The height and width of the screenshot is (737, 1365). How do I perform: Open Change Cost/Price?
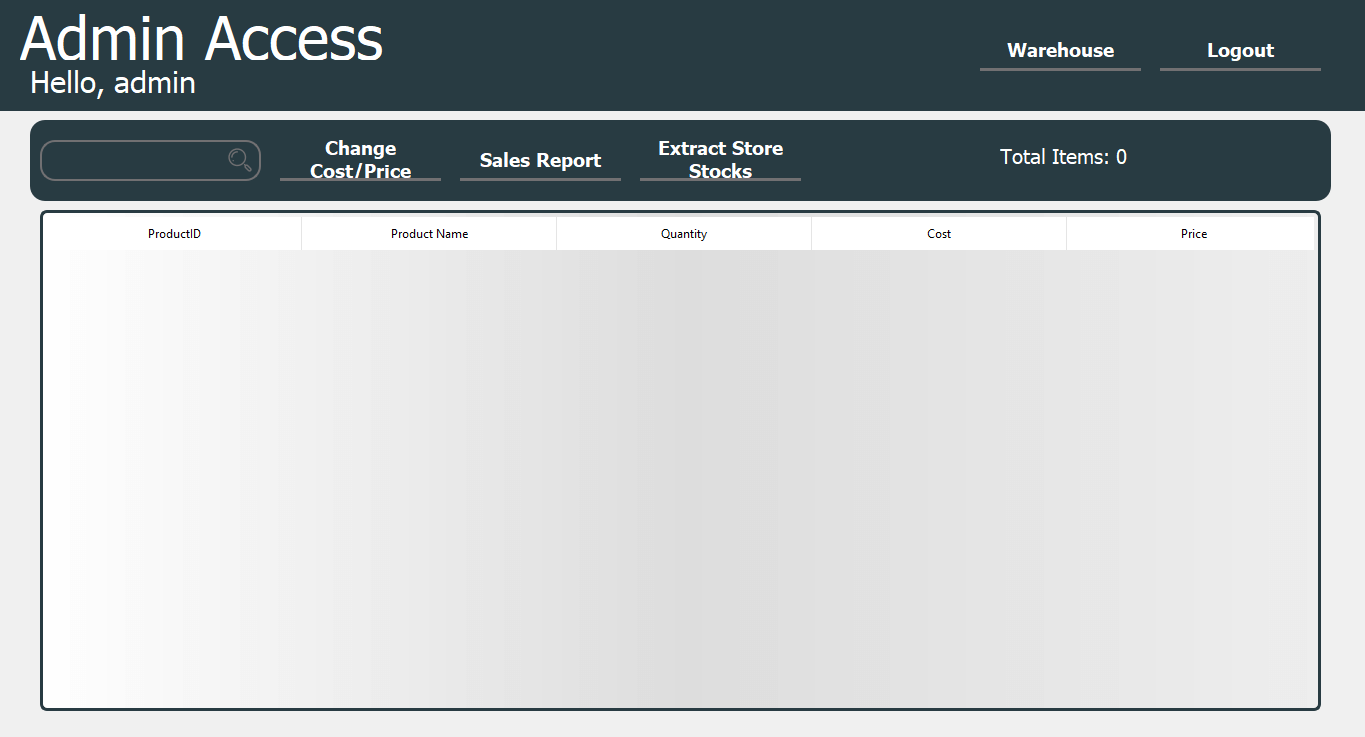coord(360,160)
